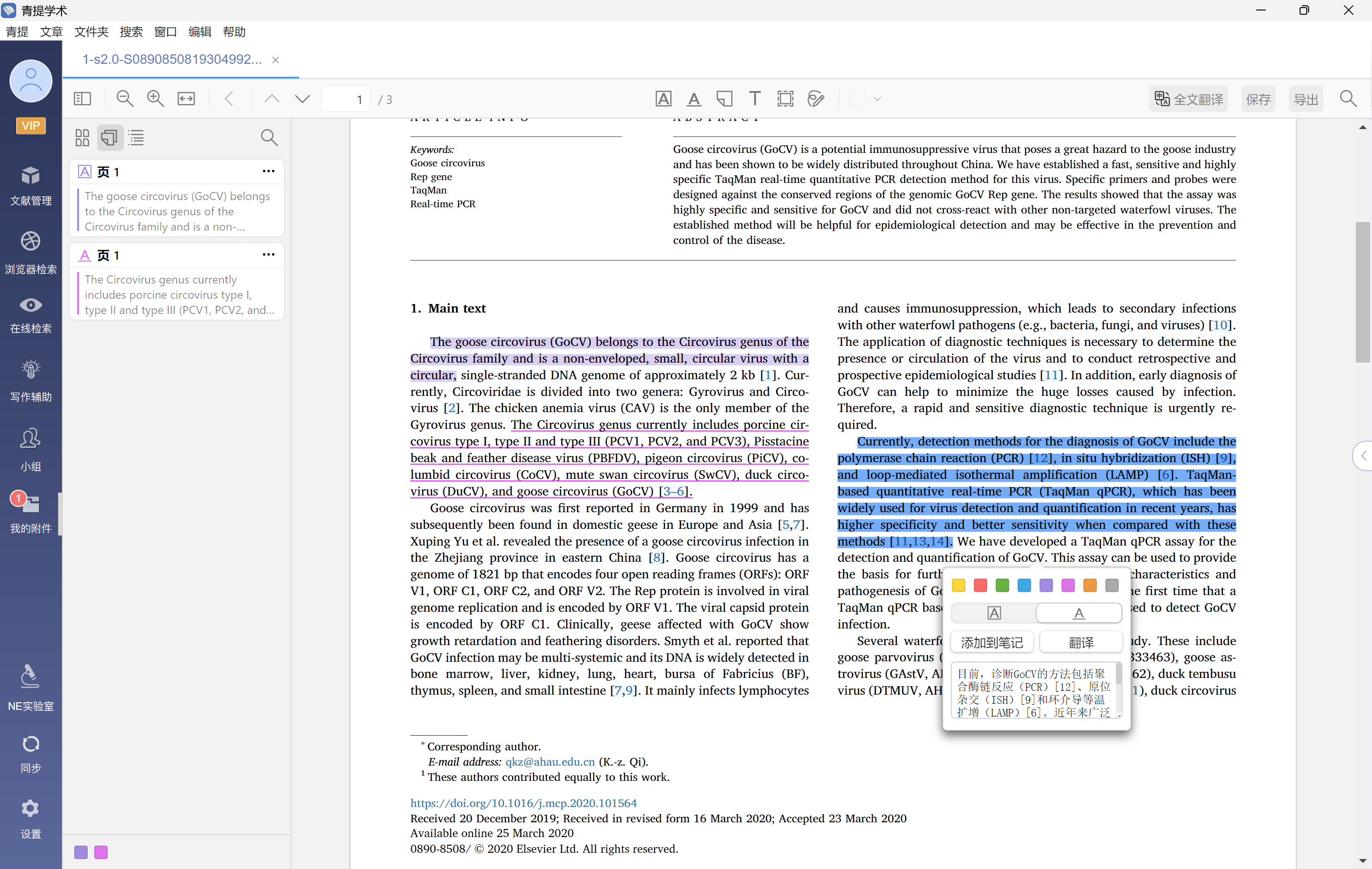Fit the page to width
Screen dimensions: 1372x869
186,99
